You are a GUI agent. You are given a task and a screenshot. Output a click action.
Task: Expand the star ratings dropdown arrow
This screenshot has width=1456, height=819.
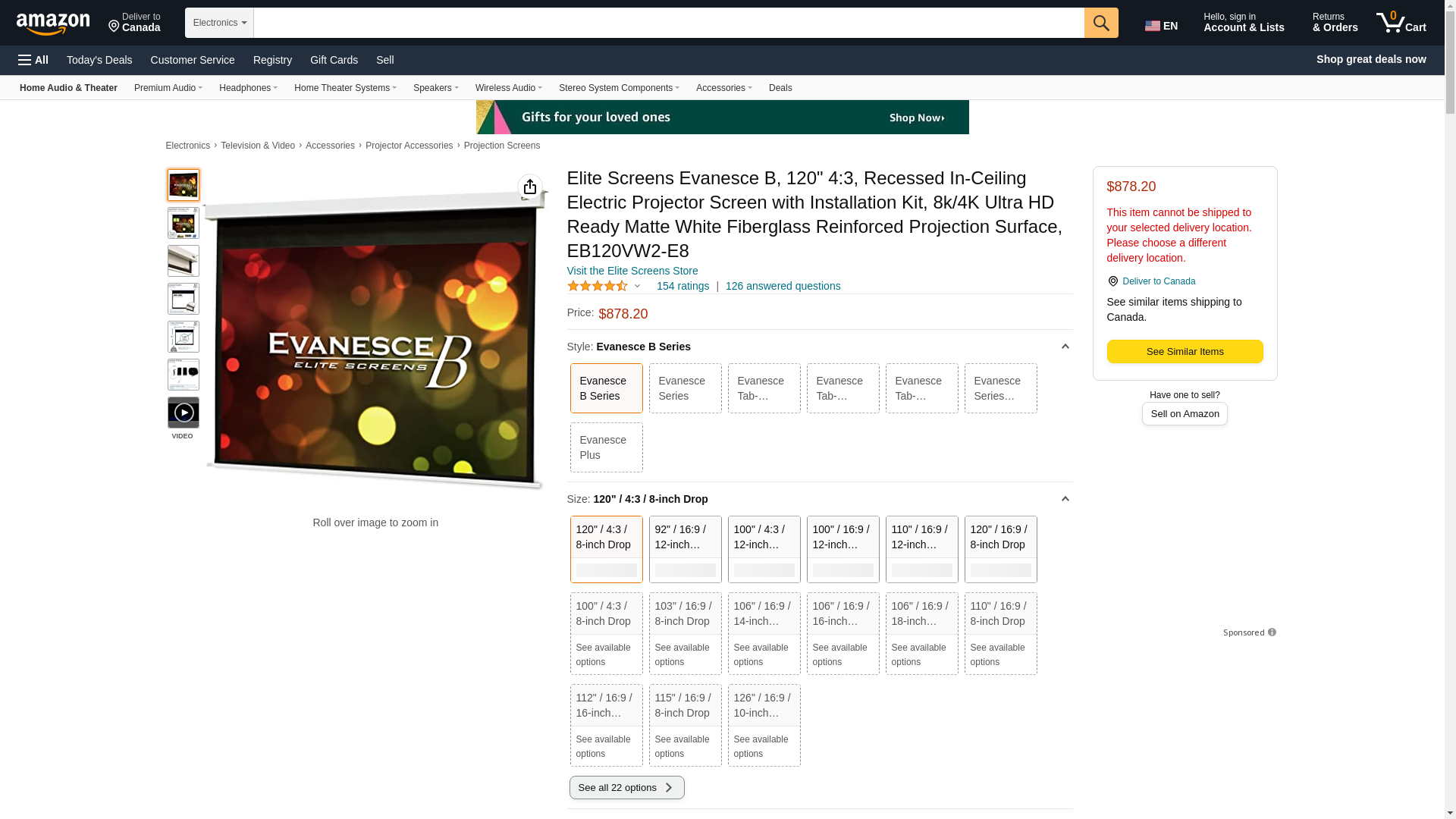[x=637, y=287]
